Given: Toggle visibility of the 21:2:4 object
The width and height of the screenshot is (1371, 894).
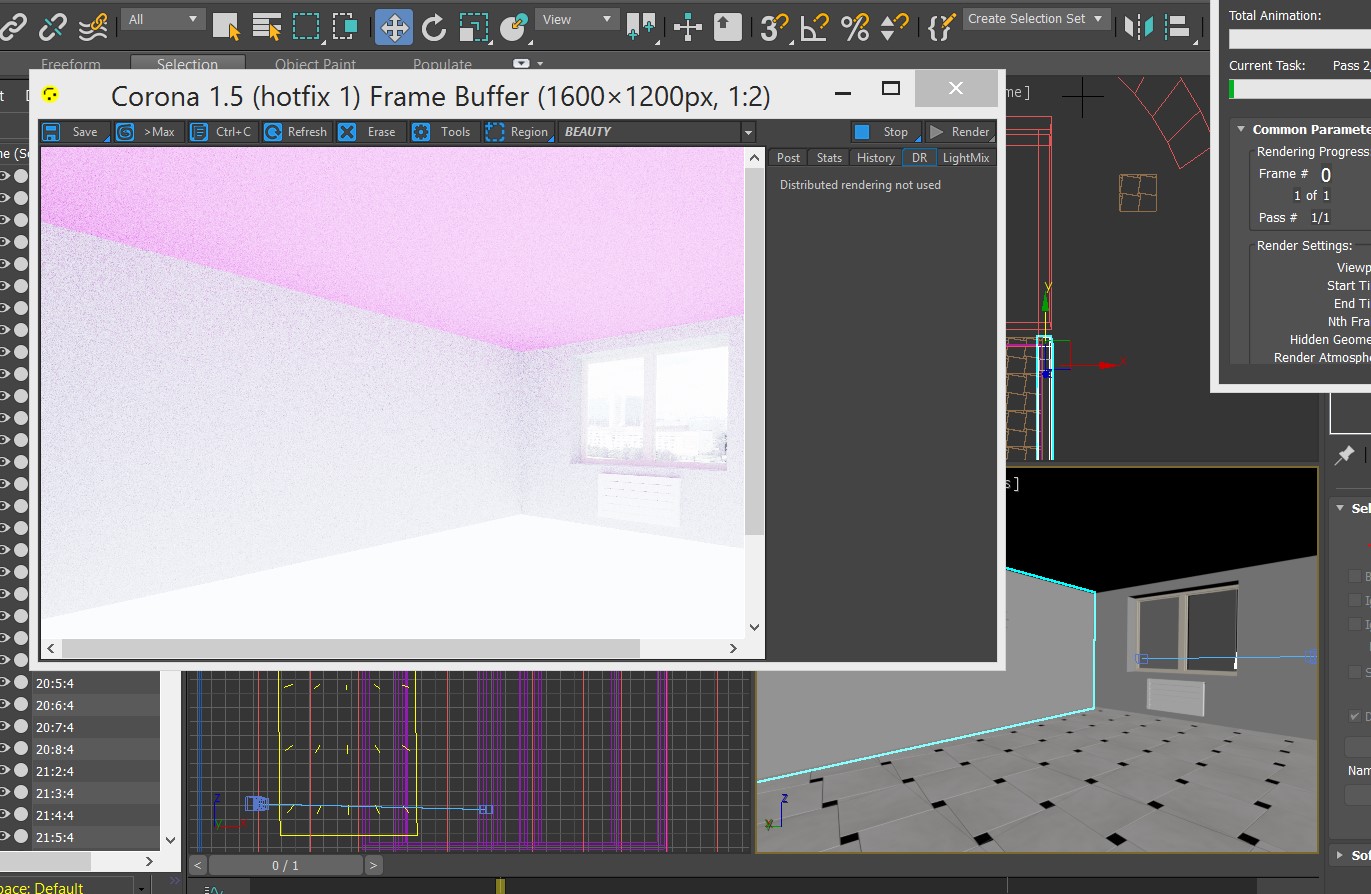Looking at the screenshot, I should [5, 771].
